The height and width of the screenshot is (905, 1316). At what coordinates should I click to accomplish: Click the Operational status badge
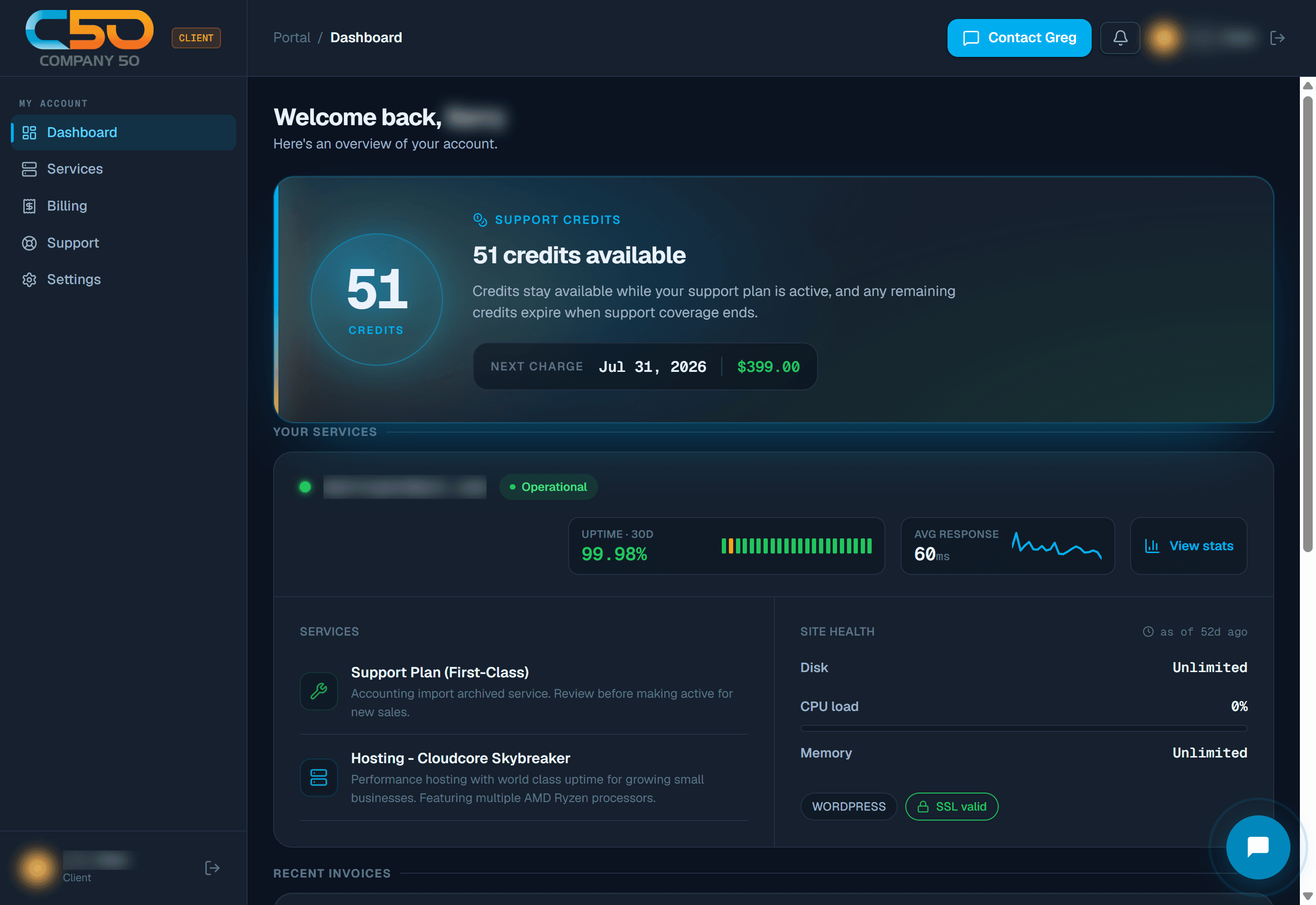click(x=548, y=487)
